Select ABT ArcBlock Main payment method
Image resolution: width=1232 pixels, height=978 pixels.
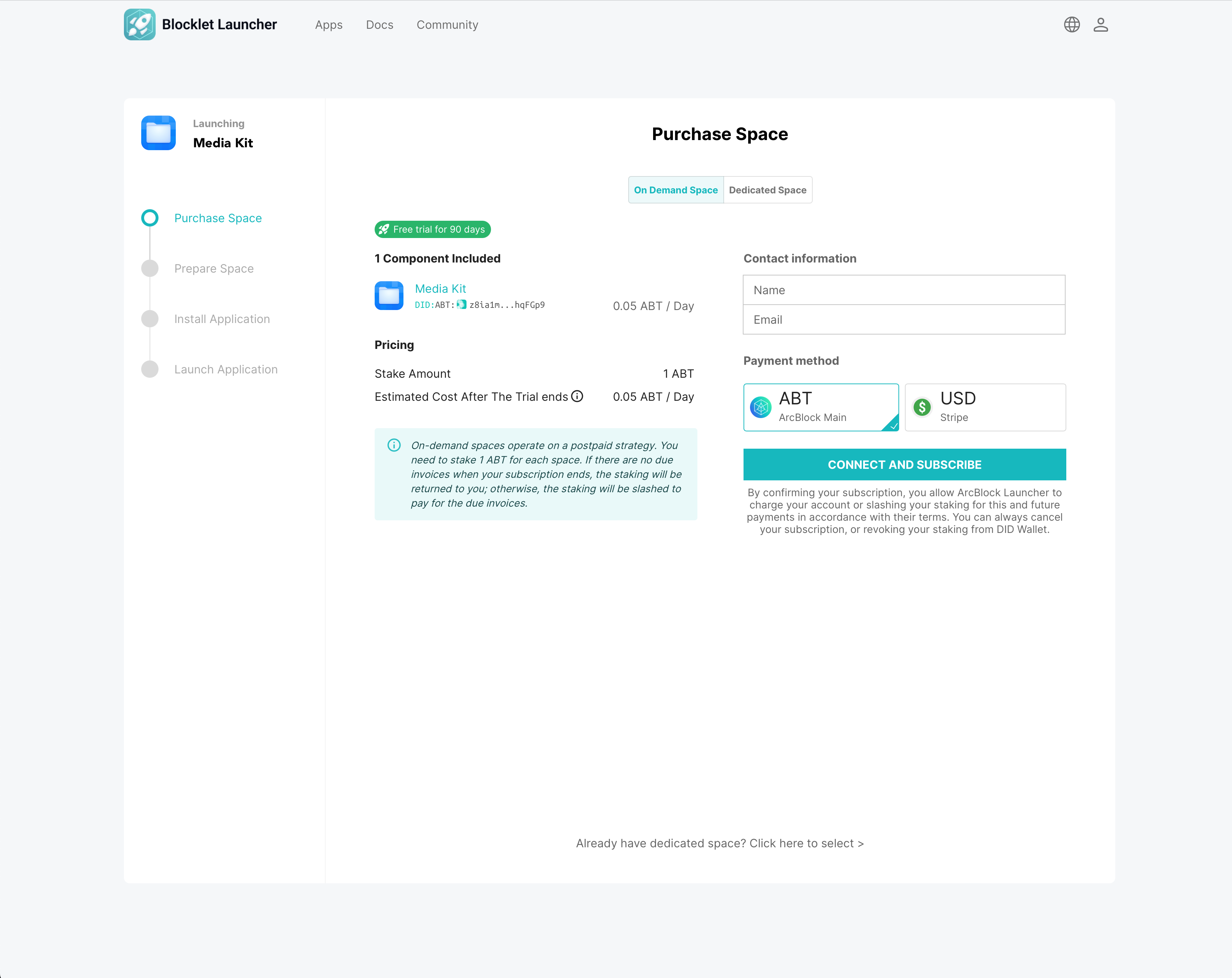tap(821, 407)
